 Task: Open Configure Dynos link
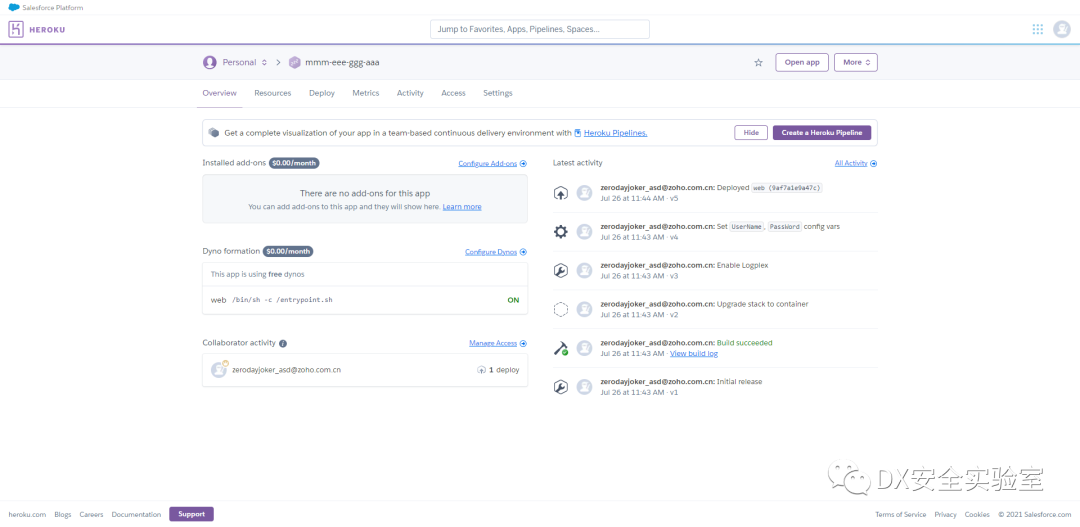(490, 252)
